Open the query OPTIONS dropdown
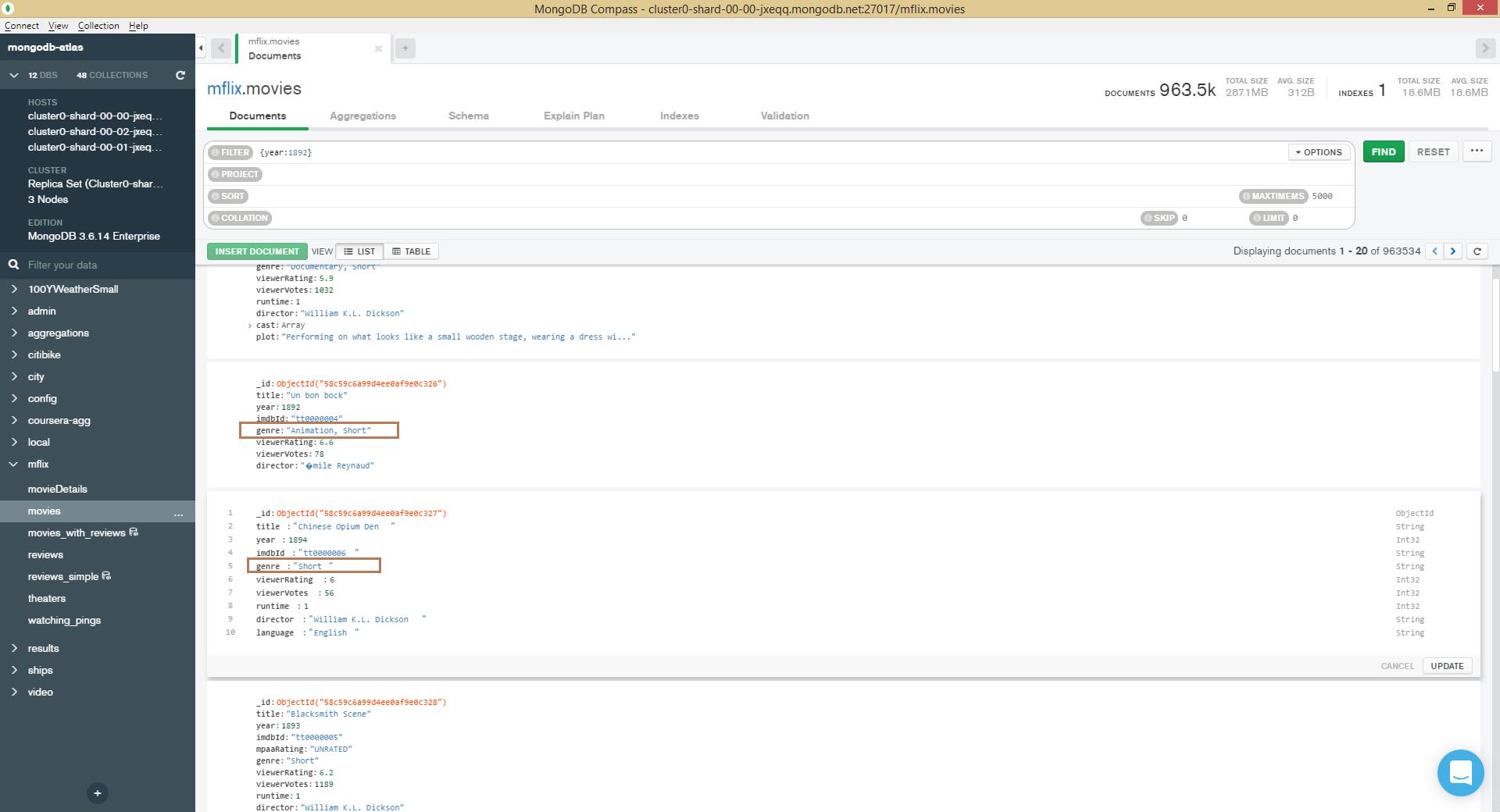This screenshot has height=812, width=1500. point(1319,152)
